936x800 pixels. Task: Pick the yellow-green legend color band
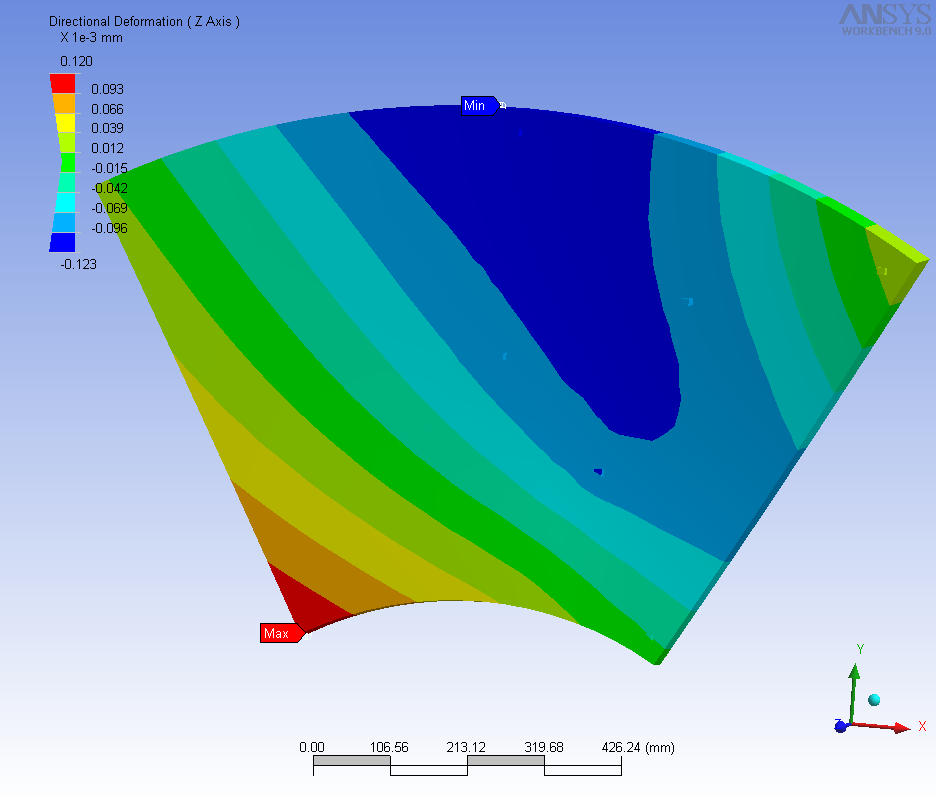click(x=66, y=143)
